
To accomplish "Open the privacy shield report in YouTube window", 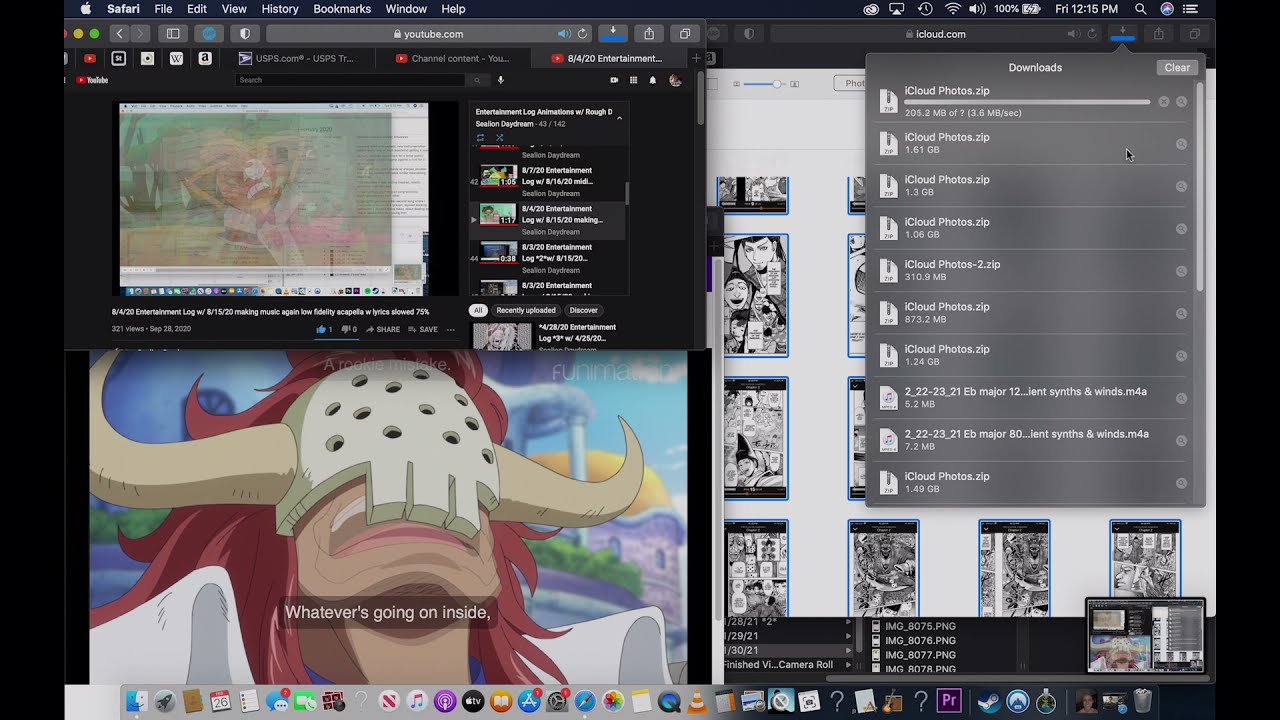I will click(245, 34).
